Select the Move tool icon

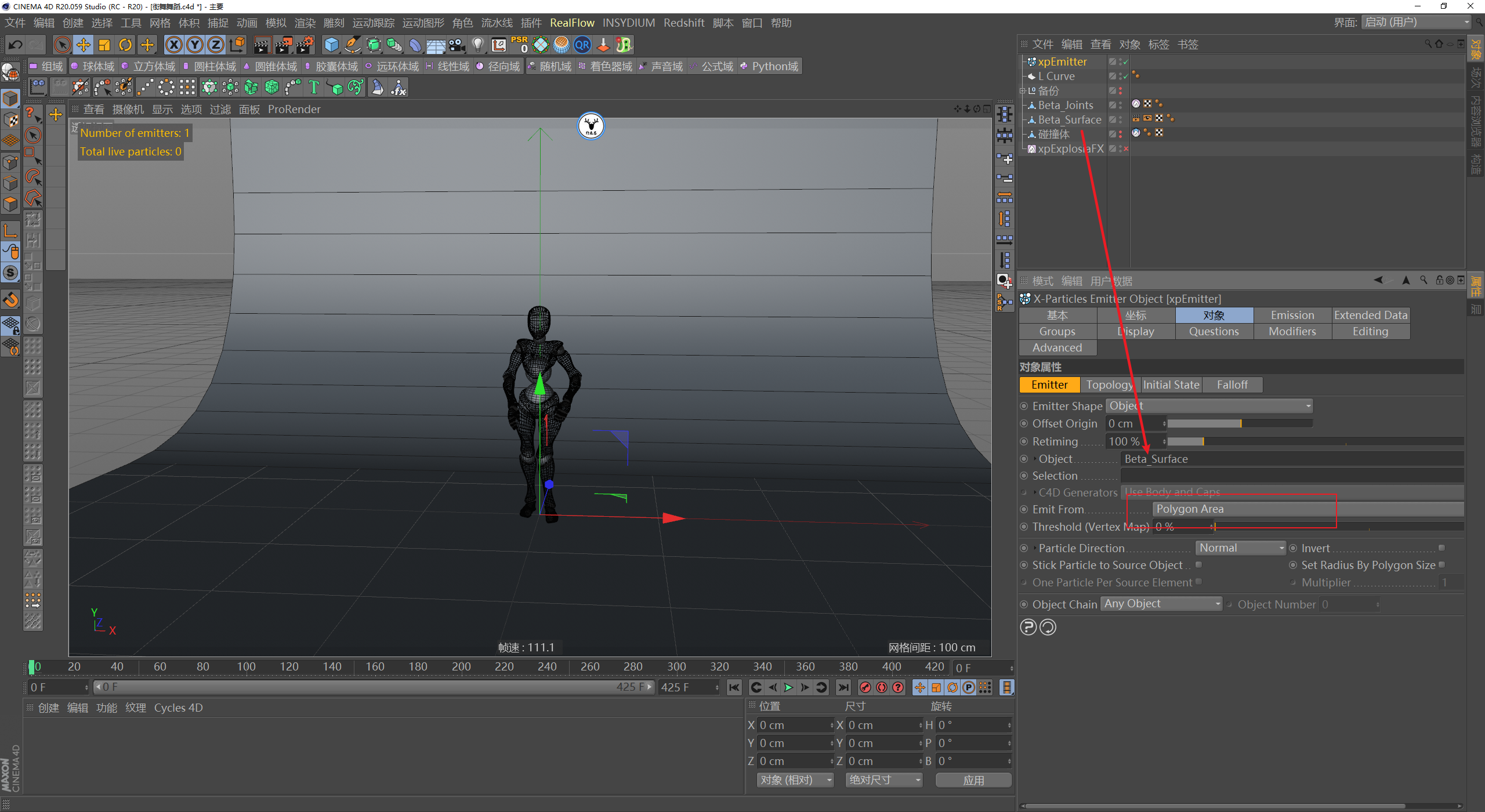click(84, 45)
